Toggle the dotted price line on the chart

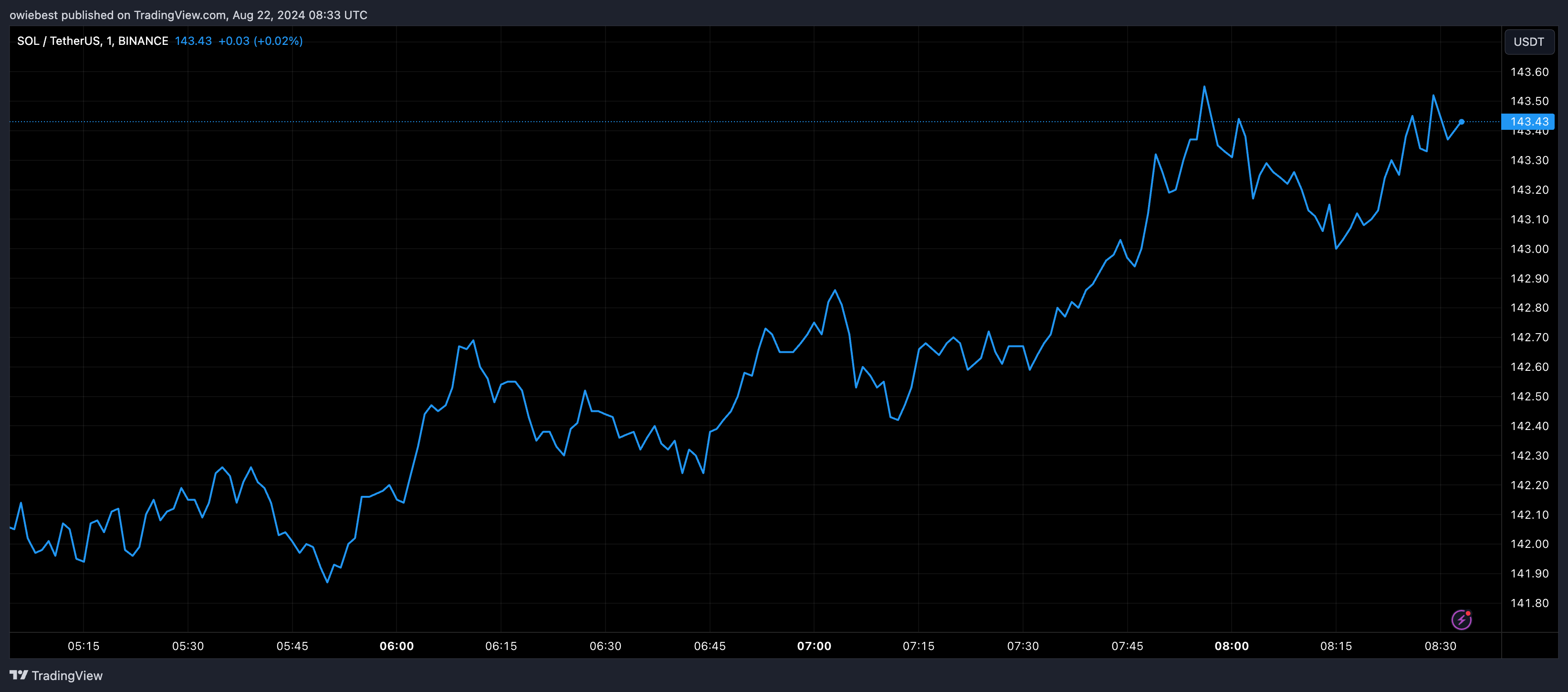click(x=731, y=122)
